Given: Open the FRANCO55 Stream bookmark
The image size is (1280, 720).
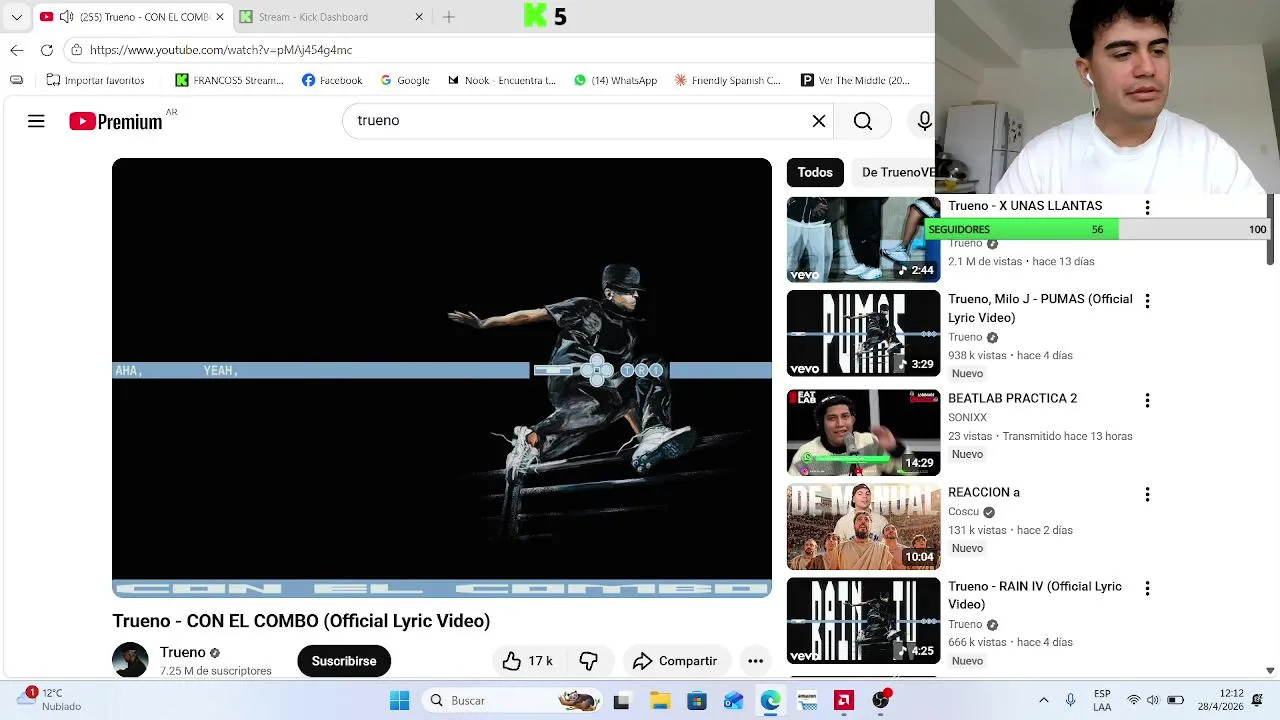Looking at the screenshot, I should pos(229,80).
